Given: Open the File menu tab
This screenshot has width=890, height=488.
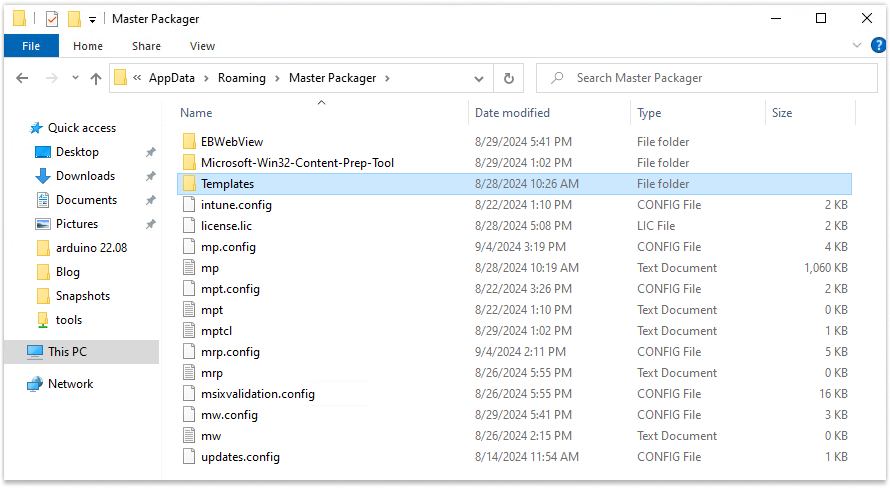Looking at the screenshot, I should (x=31, y=46).
